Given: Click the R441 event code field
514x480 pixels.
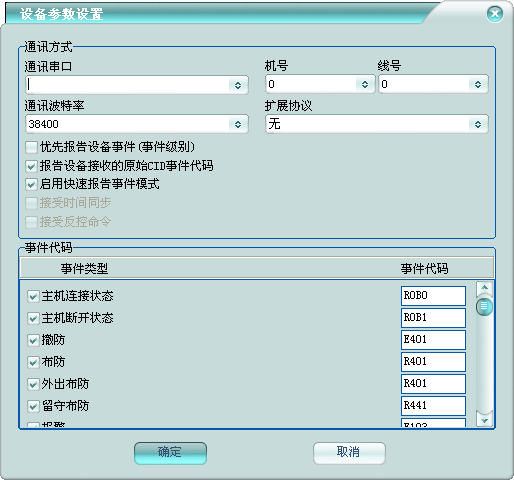Looking at the screenshot, I should click(x=433, y=406).
